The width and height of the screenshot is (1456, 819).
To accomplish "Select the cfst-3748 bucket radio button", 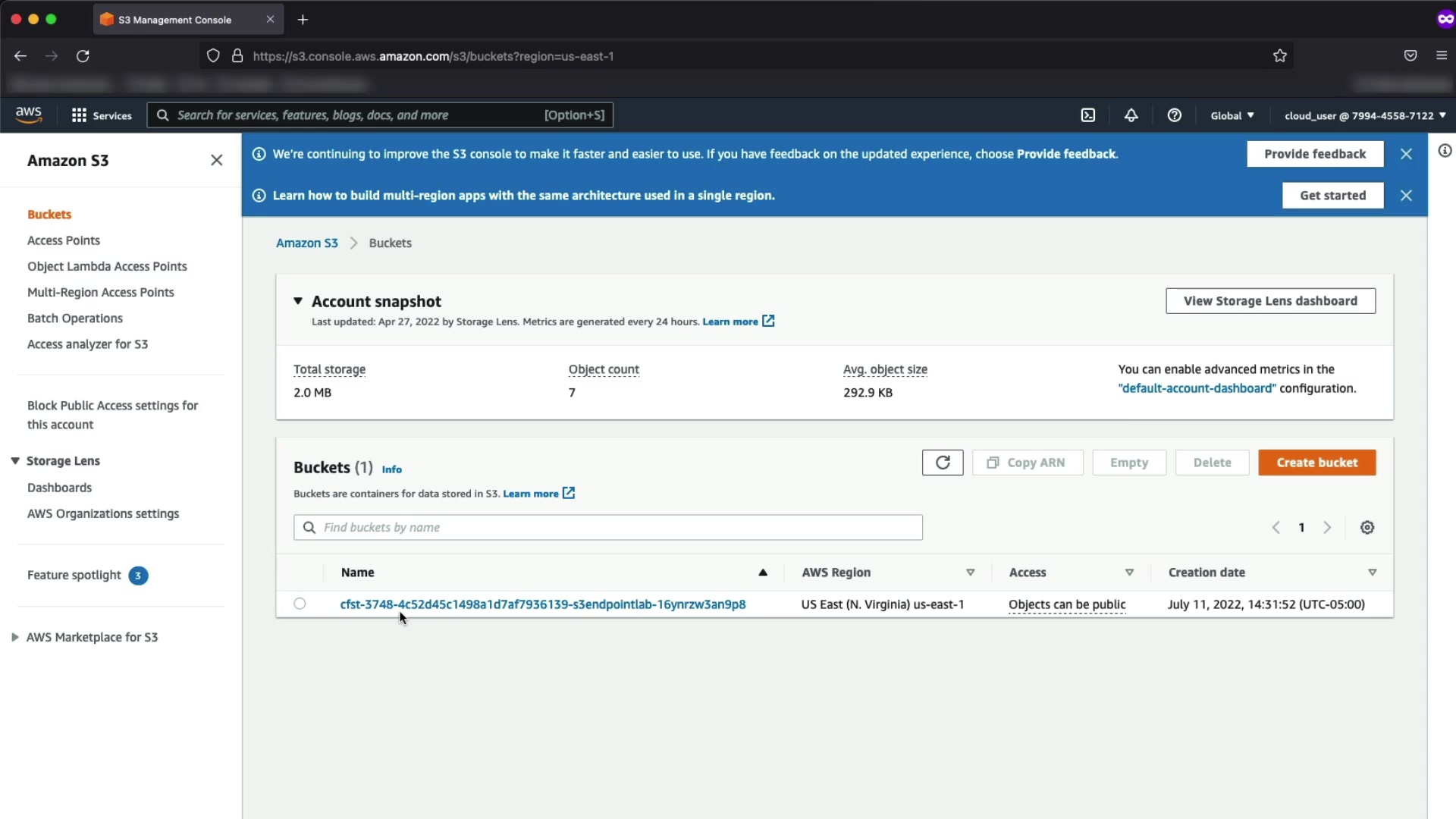I will tap(300, 604).
